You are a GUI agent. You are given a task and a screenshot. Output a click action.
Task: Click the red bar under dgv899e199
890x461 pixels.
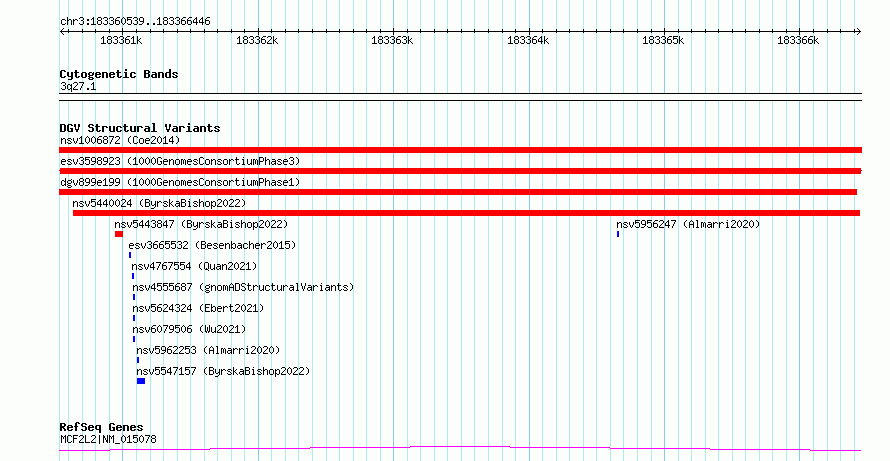tap(458, 192)
